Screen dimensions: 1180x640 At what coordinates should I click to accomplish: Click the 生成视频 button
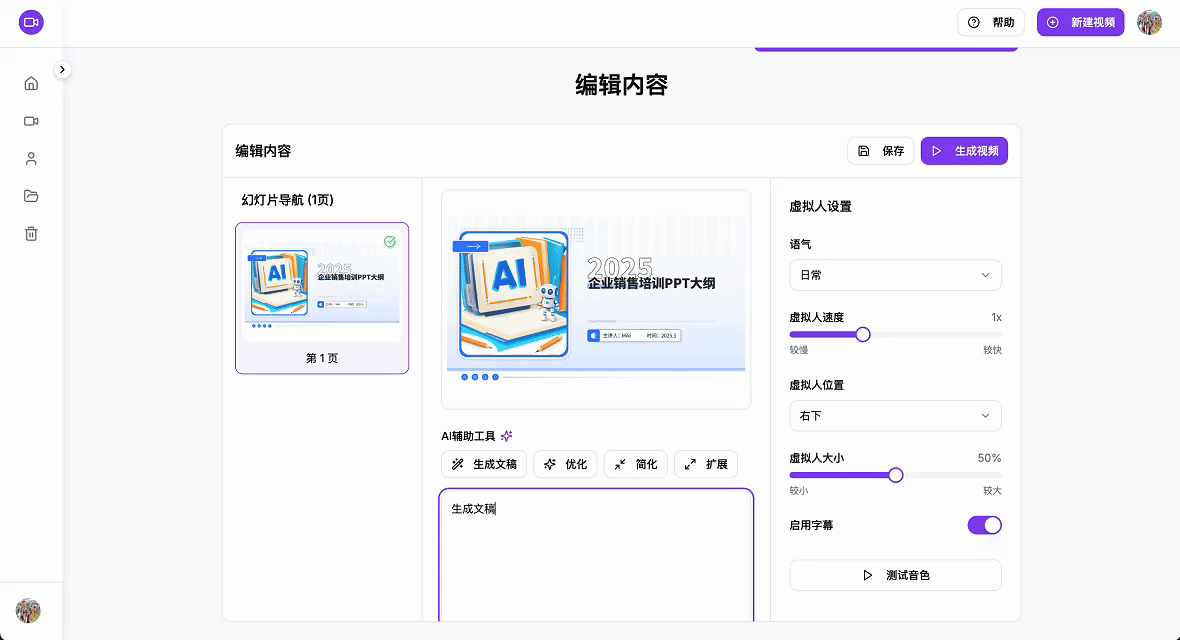pos(964,151)
